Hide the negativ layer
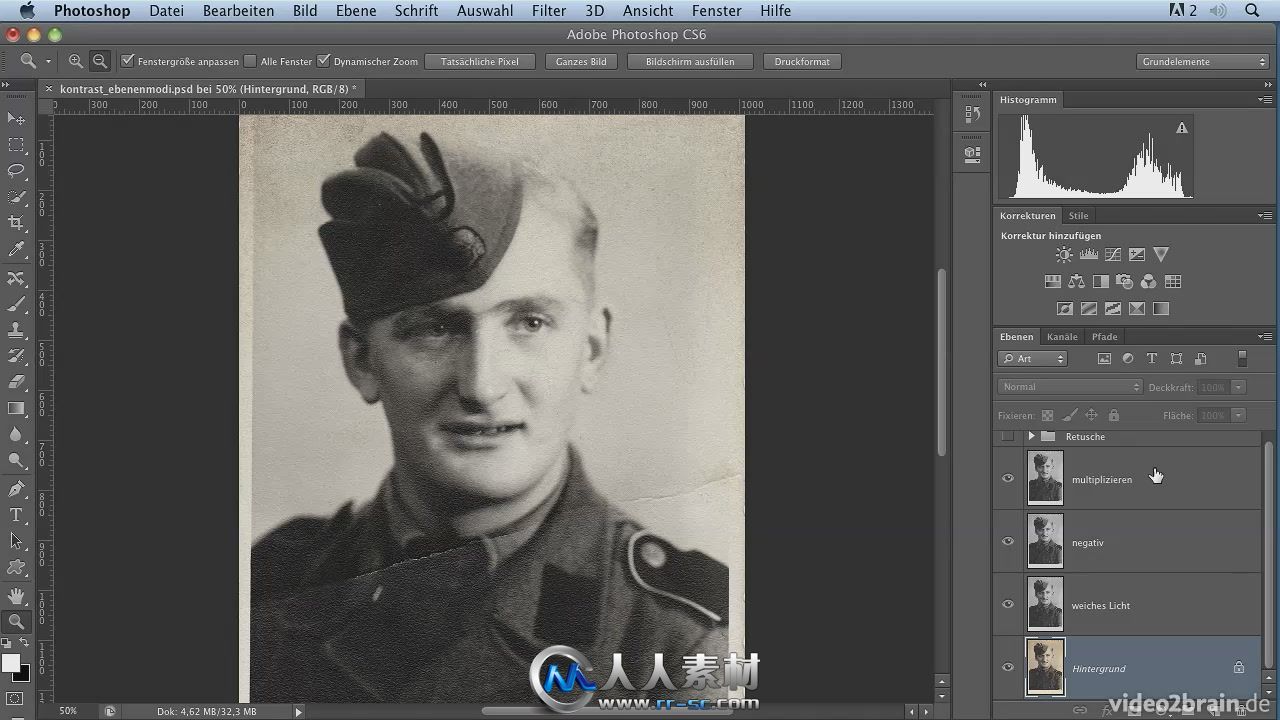 pos(1008,541)
